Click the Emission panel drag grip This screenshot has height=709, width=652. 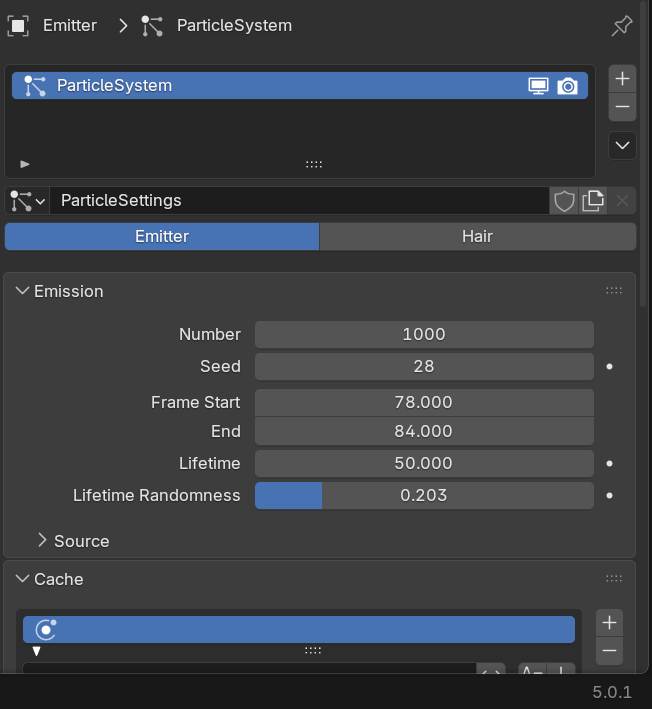coord(614,291)
